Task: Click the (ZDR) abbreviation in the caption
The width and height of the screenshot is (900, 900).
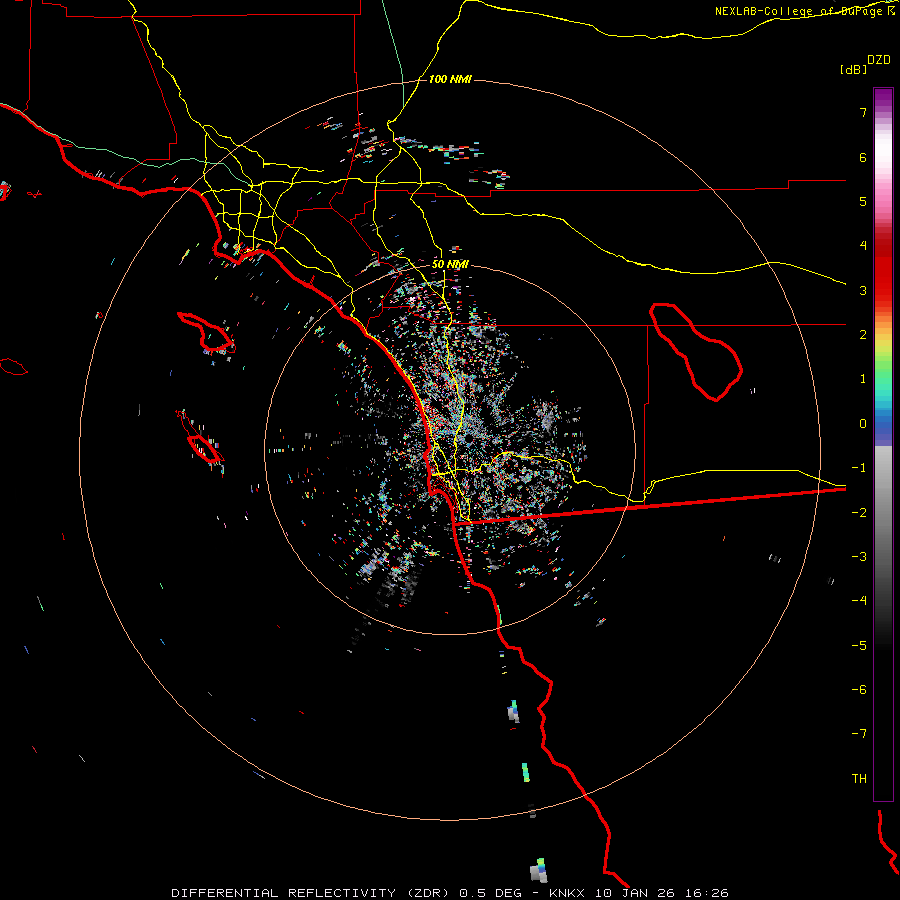Action: pyautogui.click(x=430, y=893)
